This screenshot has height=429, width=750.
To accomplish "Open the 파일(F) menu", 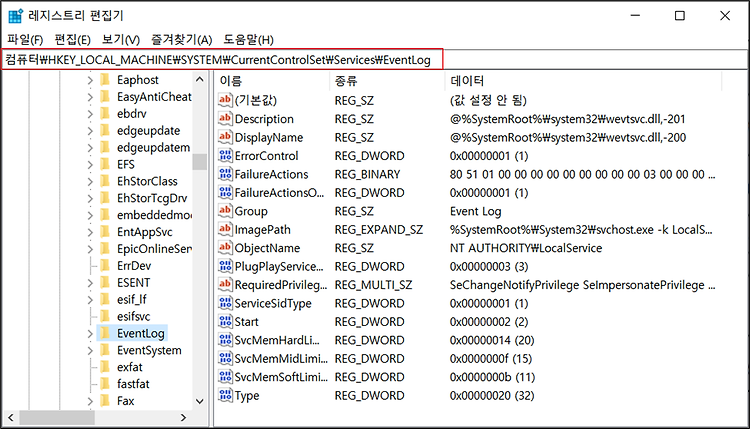I will point(25,40).
